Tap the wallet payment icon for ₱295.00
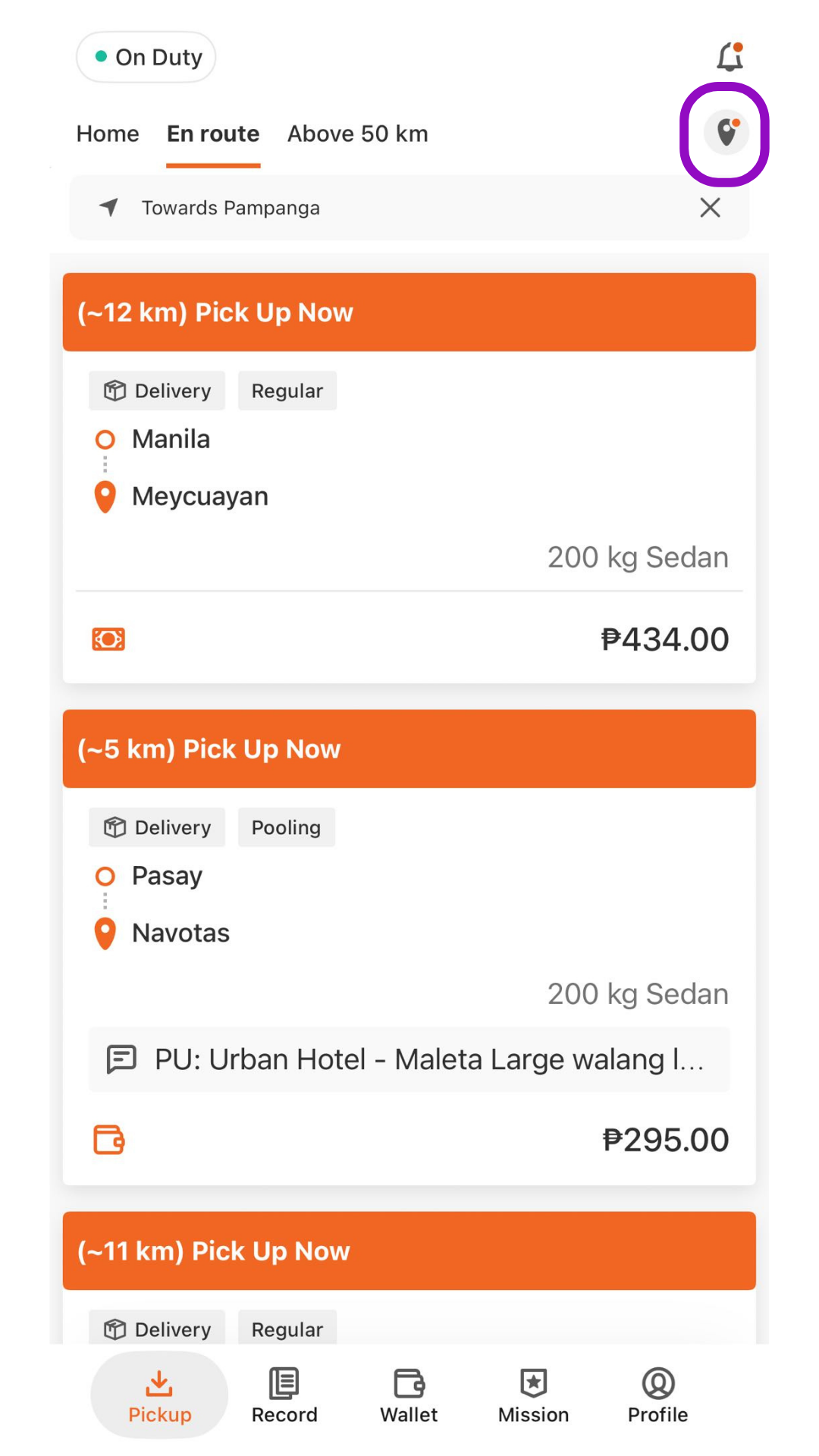 108,1139
